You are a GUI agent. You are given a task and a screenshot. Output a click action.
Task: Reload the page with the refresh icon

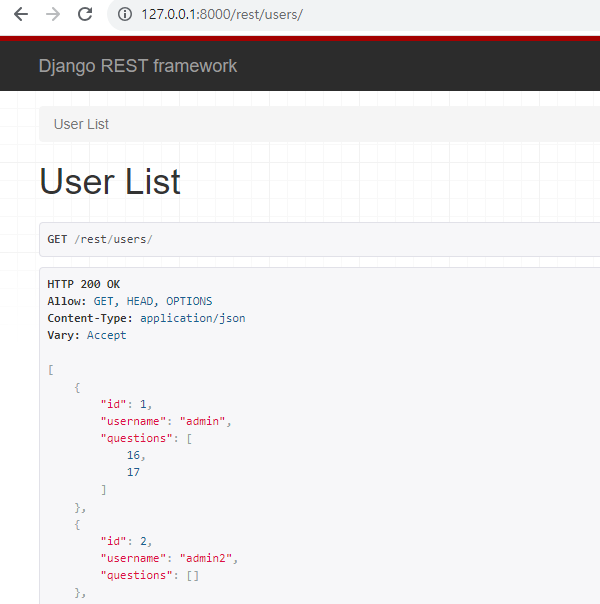85,14
